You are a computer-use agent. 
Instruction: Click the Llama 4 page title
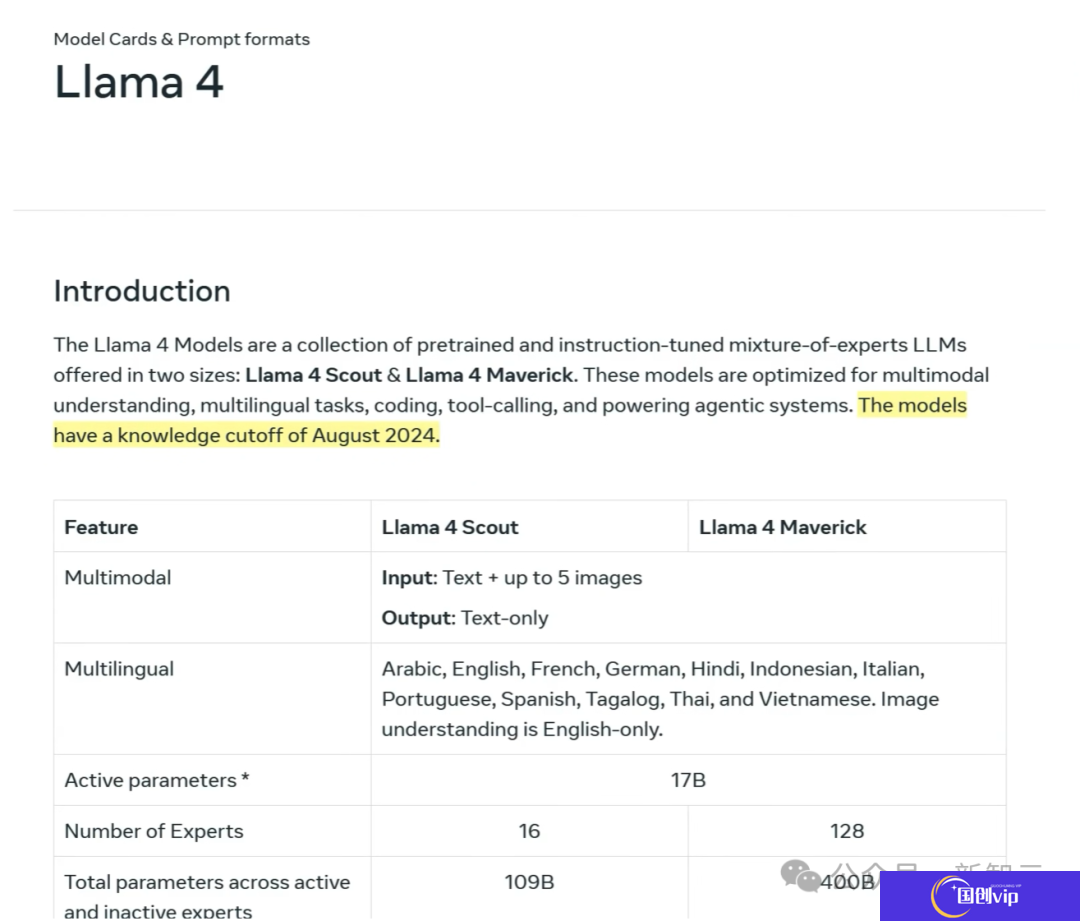pos(138,82)
